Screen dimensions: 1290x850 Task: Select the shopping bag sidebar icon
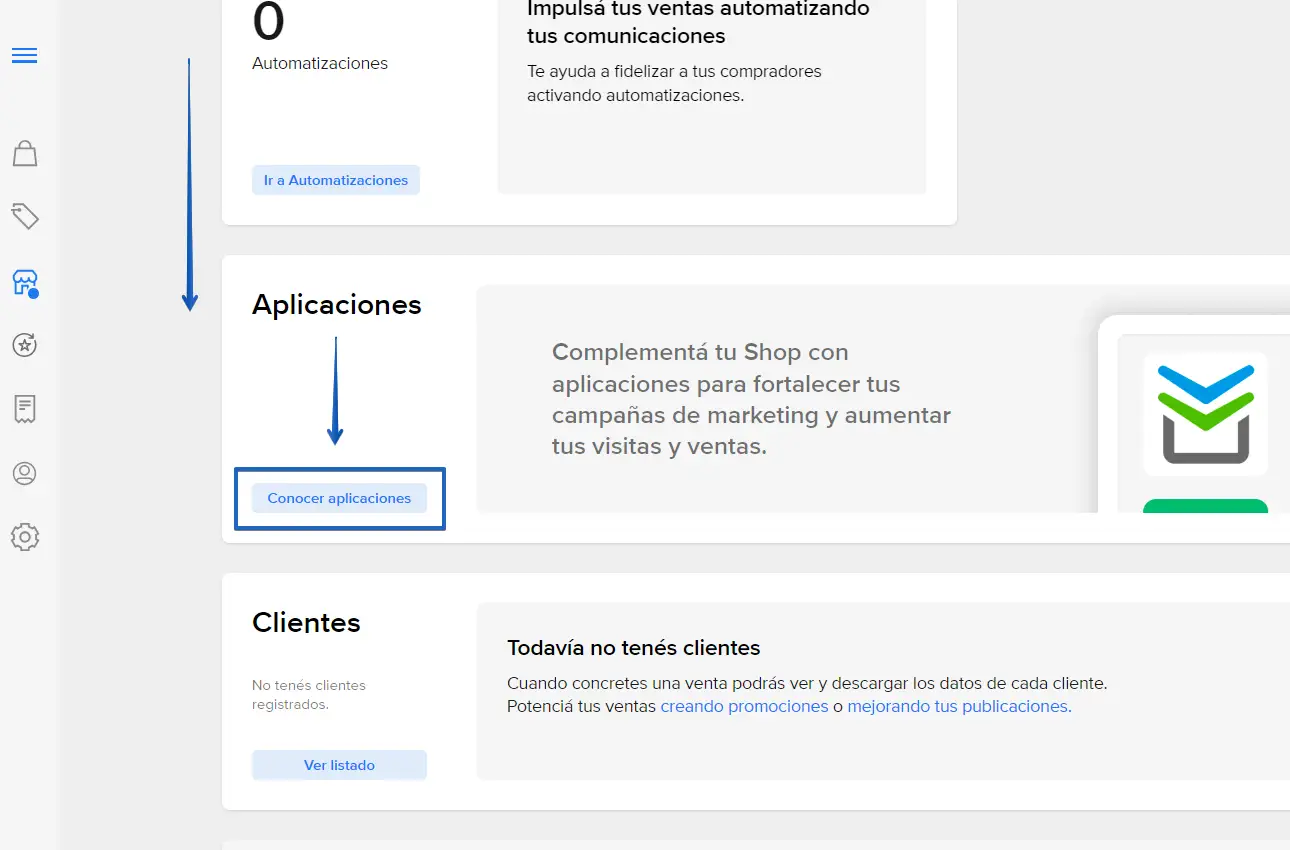click(x=25, y=153)
